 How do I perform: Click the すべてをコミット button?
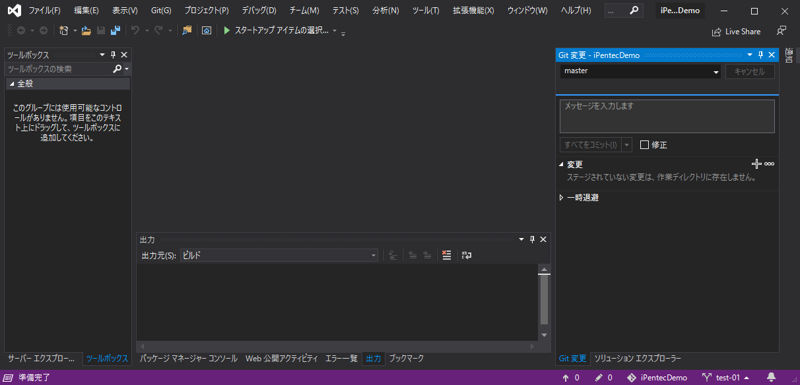(x=591, y=145)
